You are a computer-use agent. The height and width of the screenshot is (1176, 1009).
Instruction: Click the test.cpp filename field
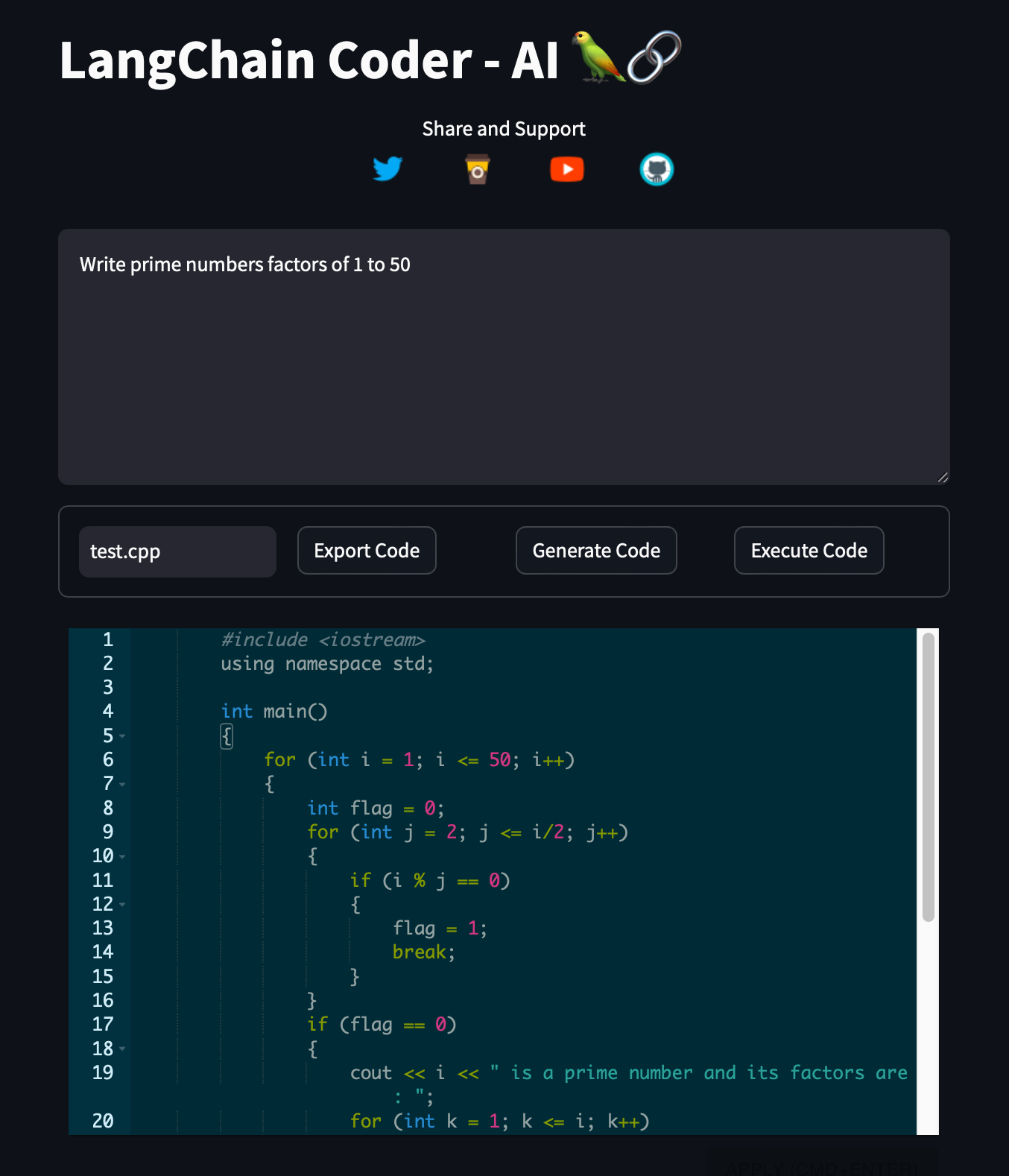tap(177, 551)
